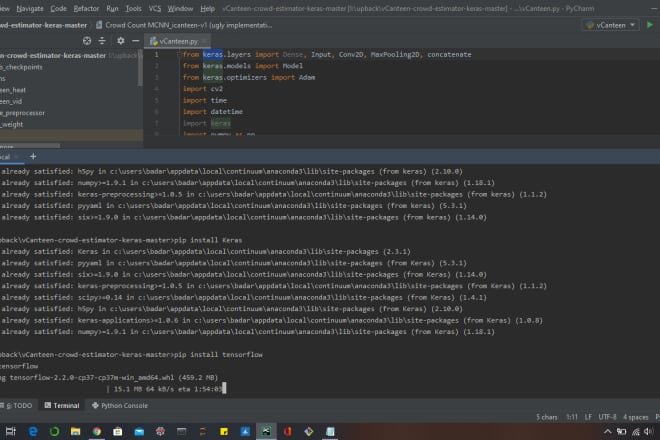Toggle the Terminal tool window button
The width and height of the screenshot is (660, 440).
point(61,406)
